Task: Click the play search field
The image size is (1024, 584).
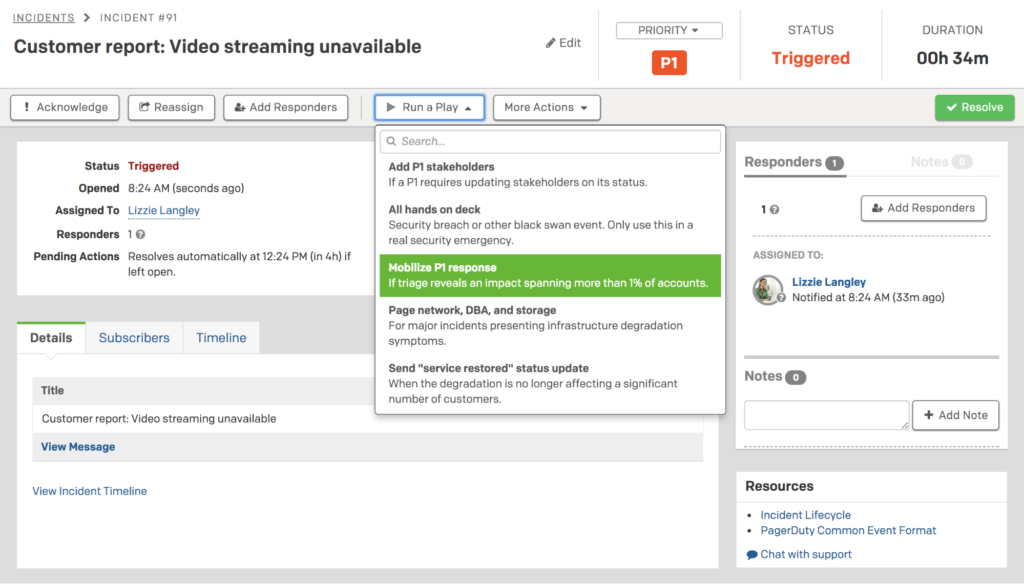Action: click(x=551, y=141)
